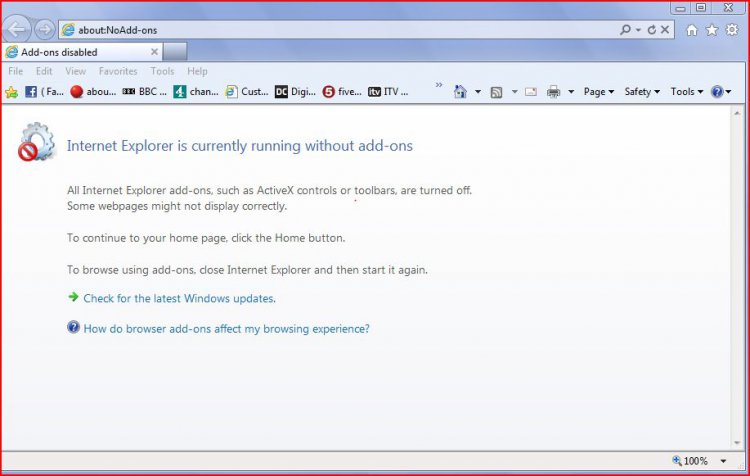Close the Add-ons disabled tab

[x=154, y=52]
